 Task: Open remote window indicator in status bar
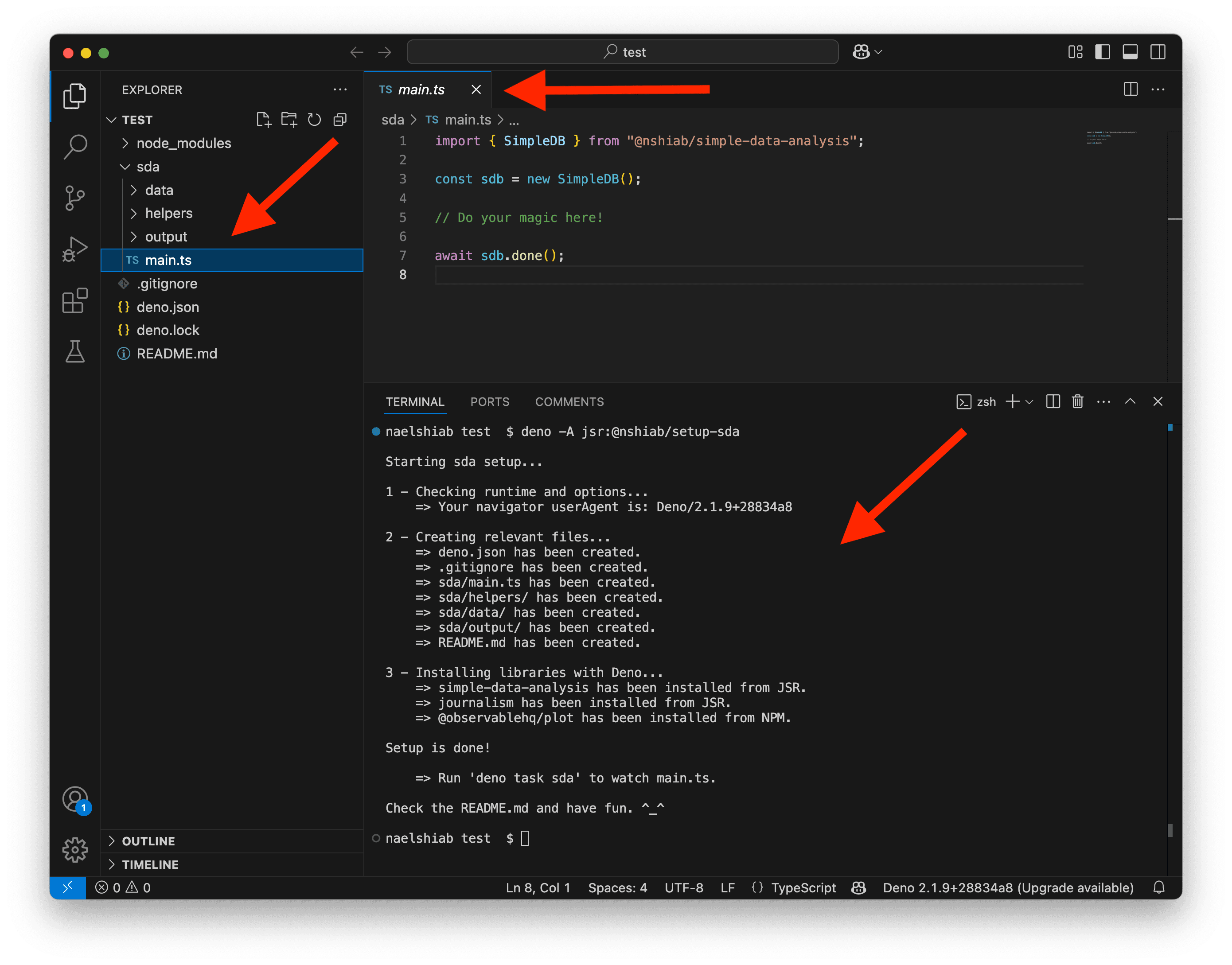pos(67,887)
